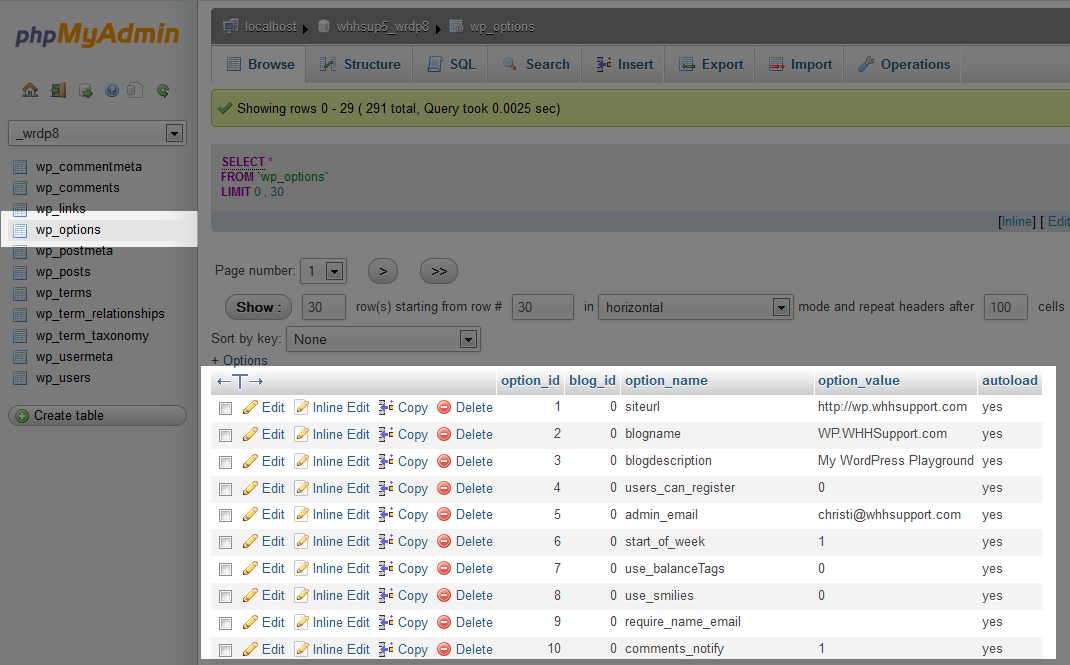Open the query window database icon
This screenshot has width=1070, height=665.
pyautogui.click(x=86, y=90)
